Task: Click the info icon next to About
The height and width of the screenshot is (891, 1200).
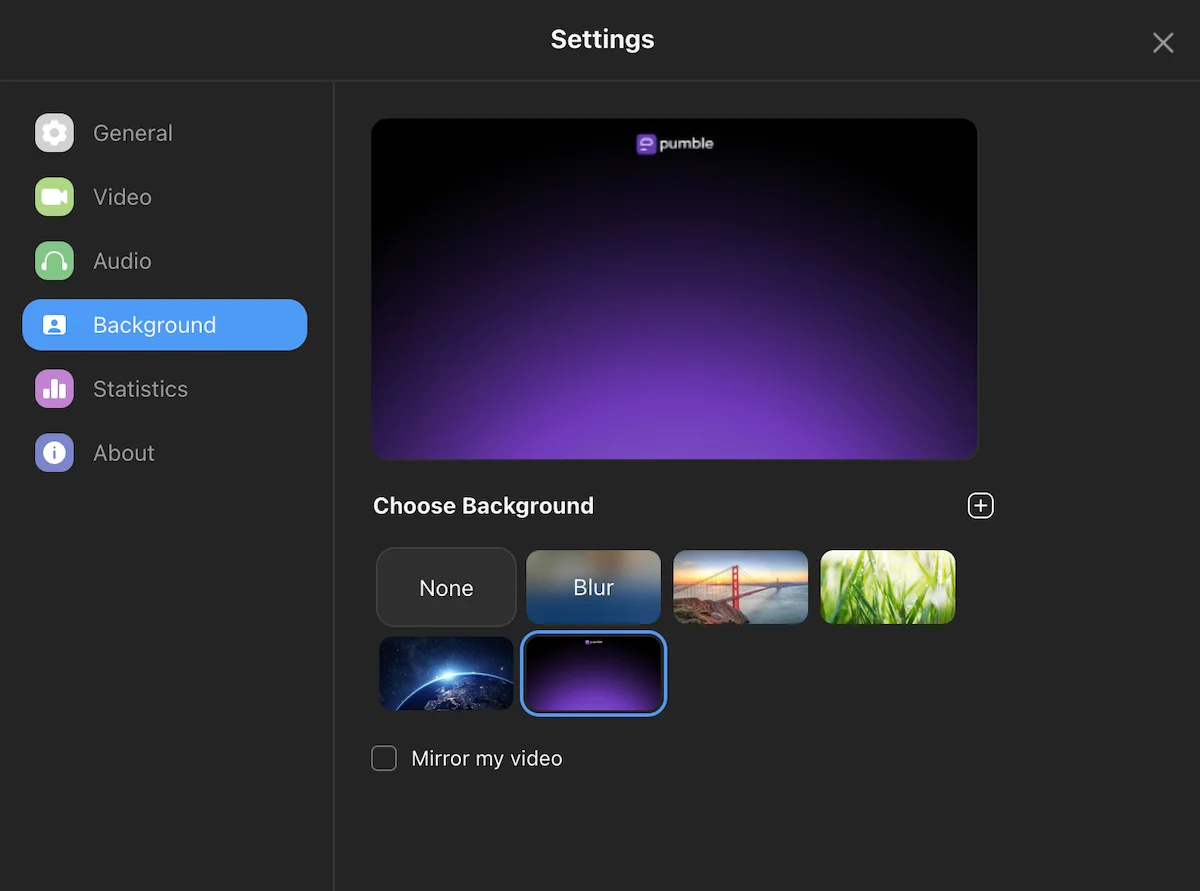Action: 54,452
